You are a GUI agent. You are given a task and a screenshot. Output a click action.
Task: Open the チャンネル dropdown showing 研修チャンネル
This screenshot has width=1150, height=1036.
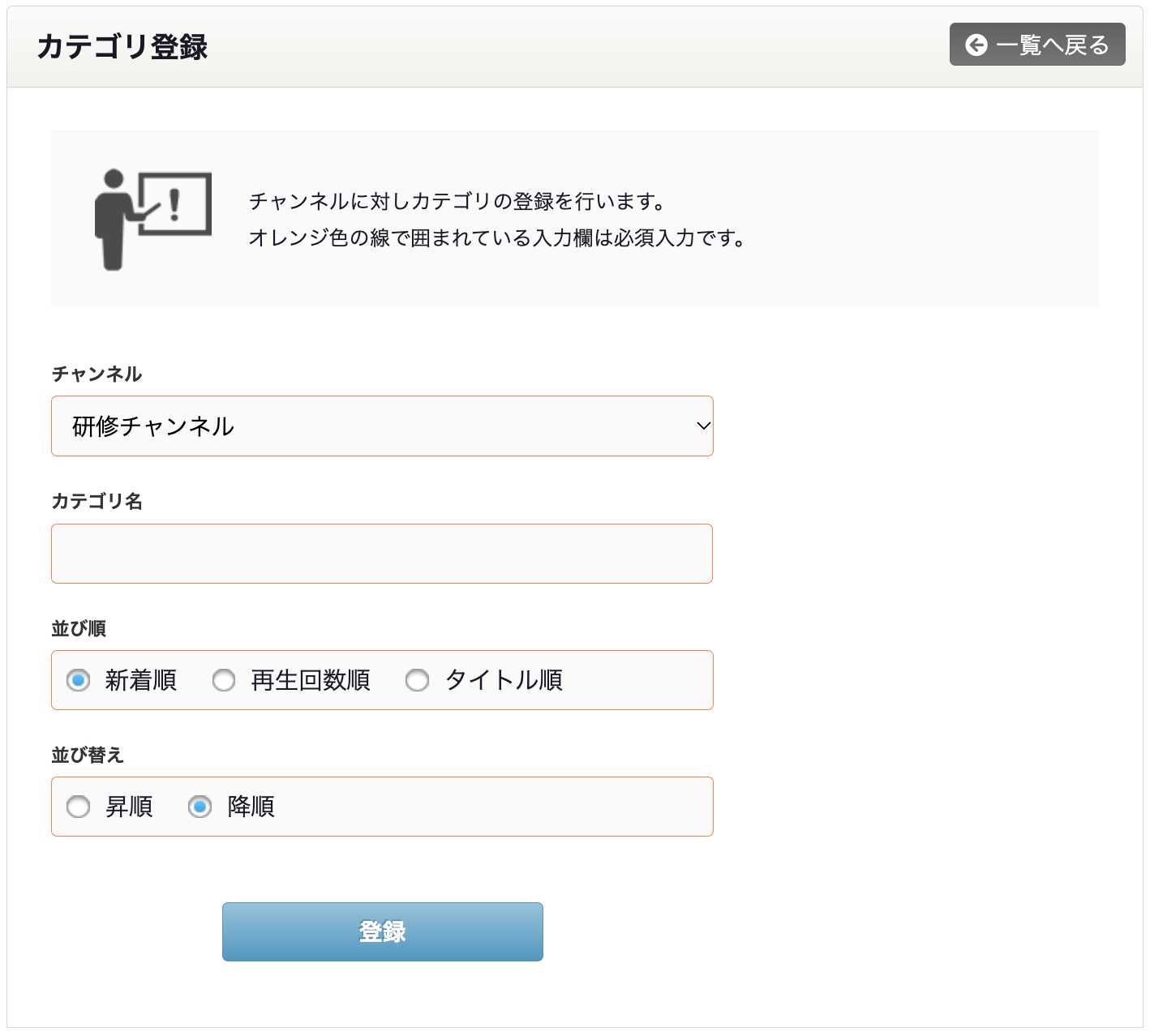382,426
